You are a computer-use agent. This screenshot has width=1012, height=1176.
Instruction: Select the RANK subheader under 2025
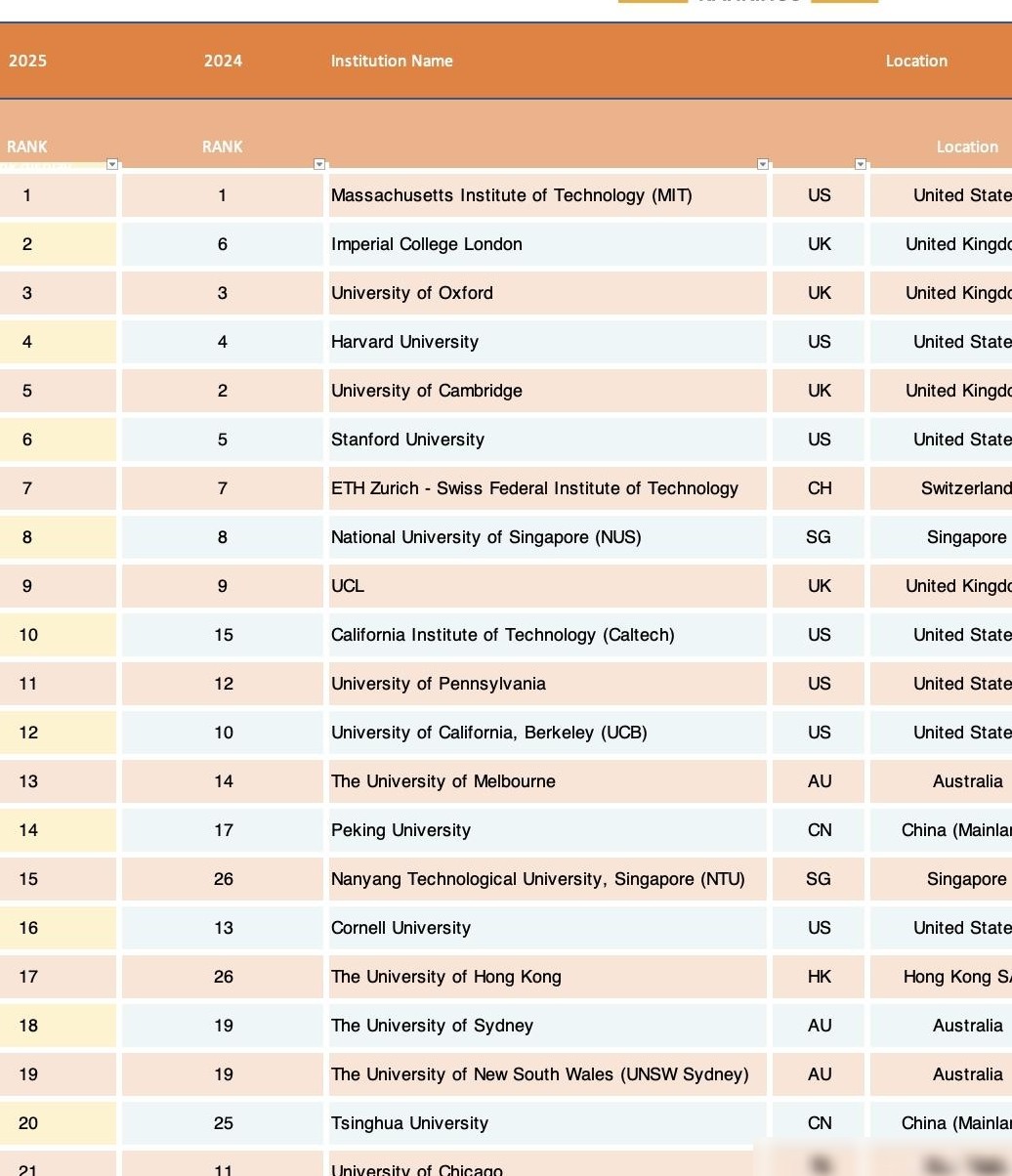coord(27,147)
